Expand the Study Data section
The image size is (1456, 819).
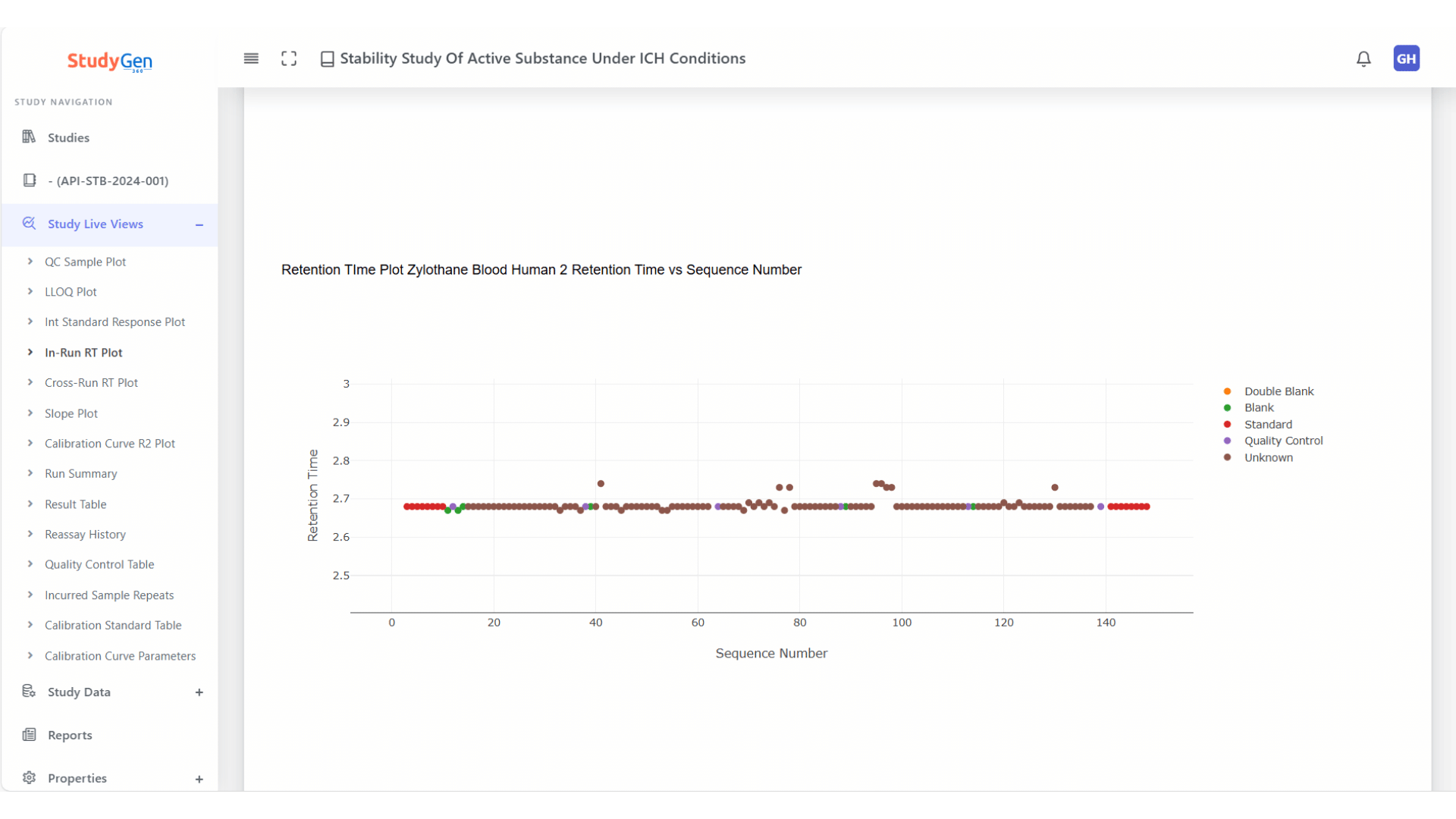(199, 692)
